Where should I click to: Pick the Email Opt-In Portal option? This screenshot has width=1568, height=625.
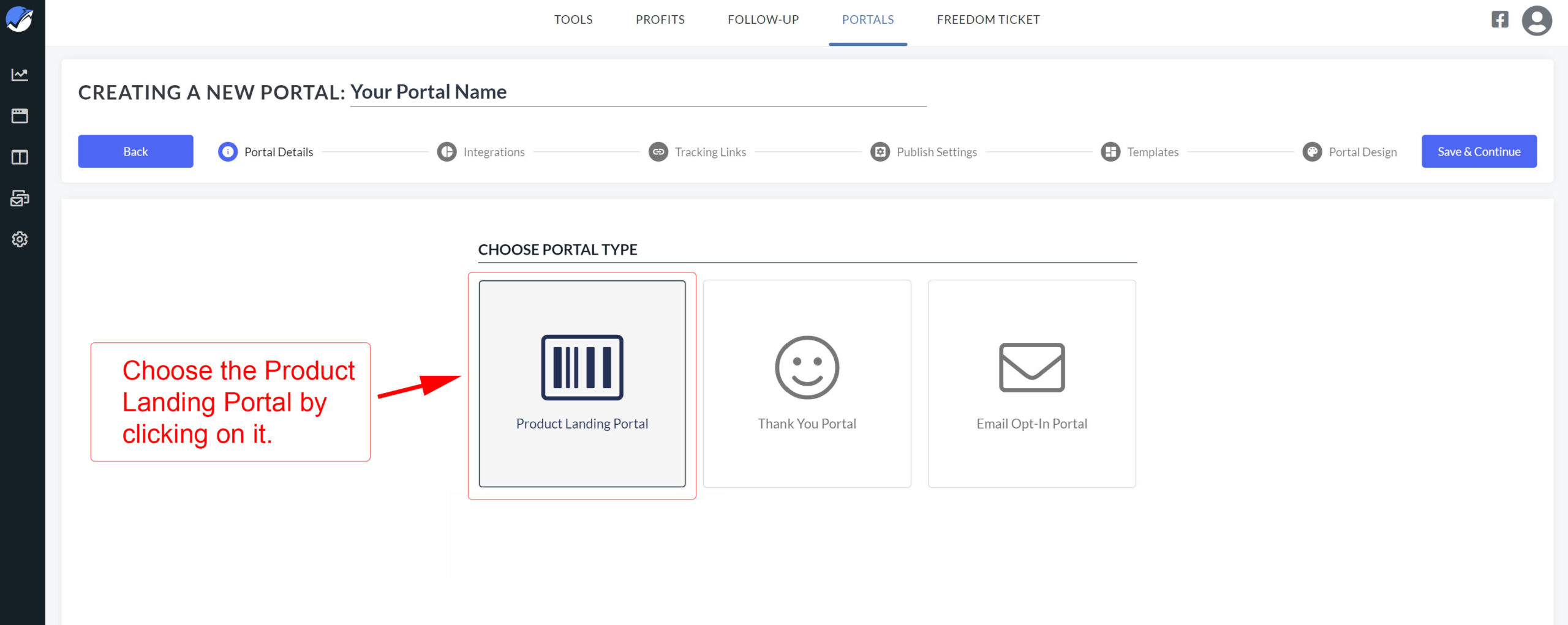pyautogui.click(x=1031, y=384)
